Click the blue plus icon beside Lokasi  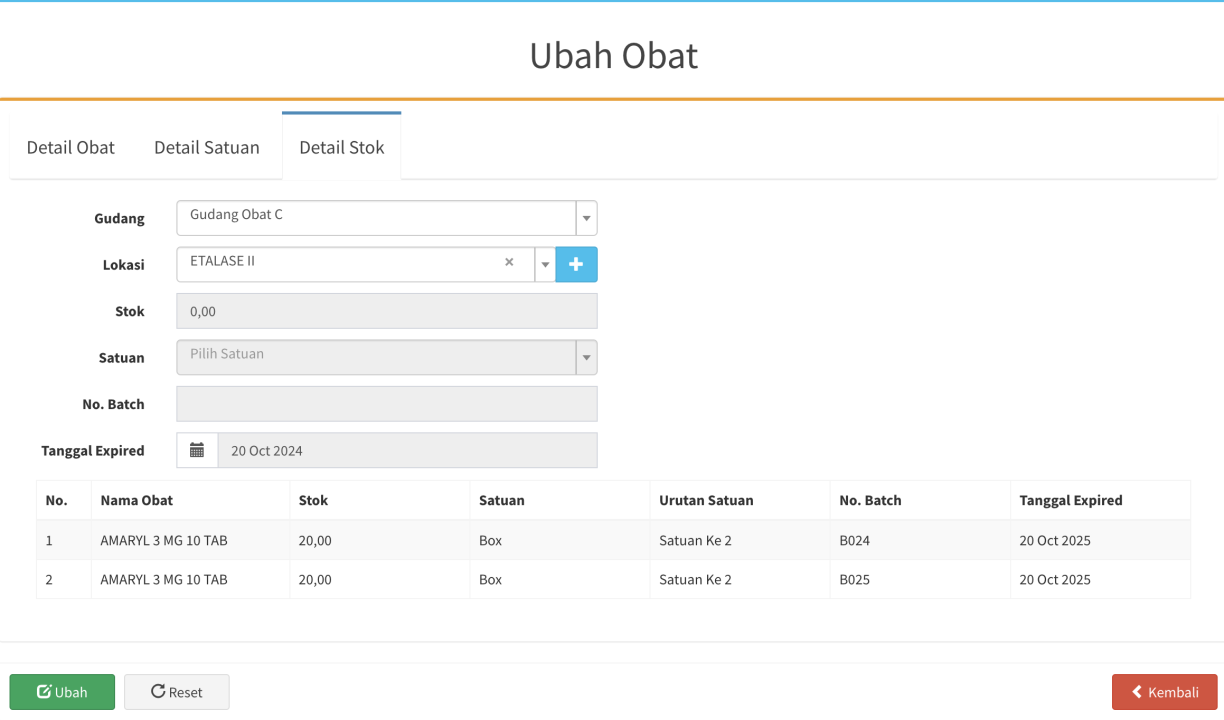tap(576, 264)
